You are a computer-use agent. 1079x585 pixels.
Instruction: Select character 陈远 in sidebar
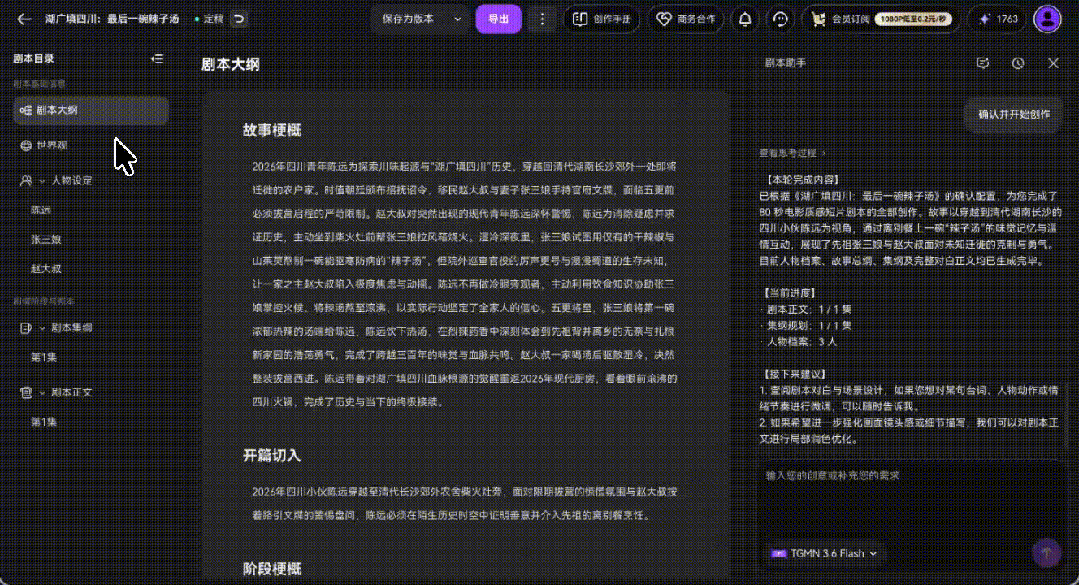tap(41, 211)
